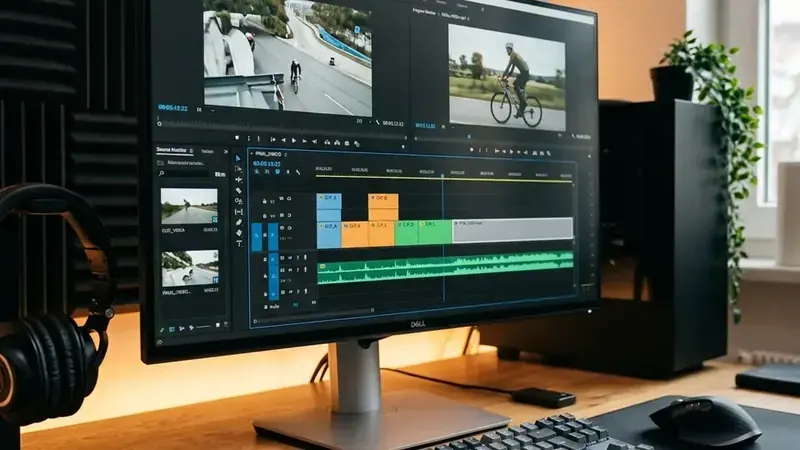Select the Program Monitor tab
Screen dimensions: 800x450
point(424,11)
